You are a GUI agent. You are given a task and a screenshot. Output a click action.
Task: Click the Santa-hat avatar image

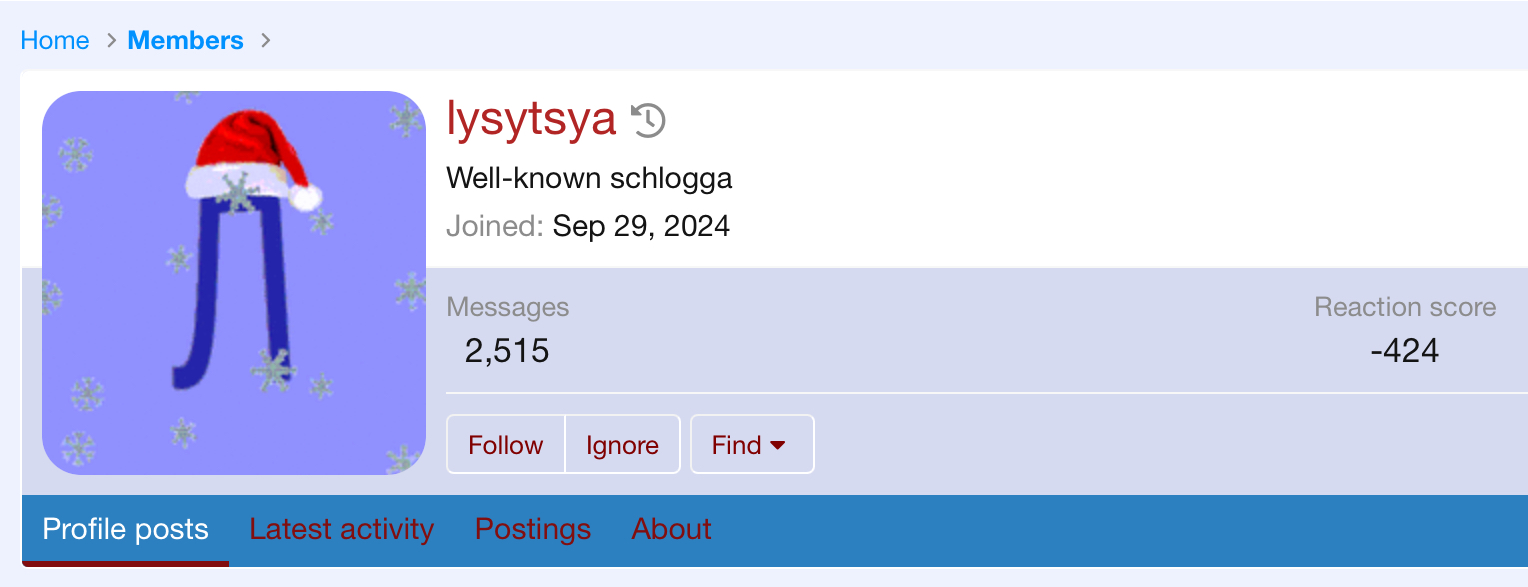tap(234, 283)
